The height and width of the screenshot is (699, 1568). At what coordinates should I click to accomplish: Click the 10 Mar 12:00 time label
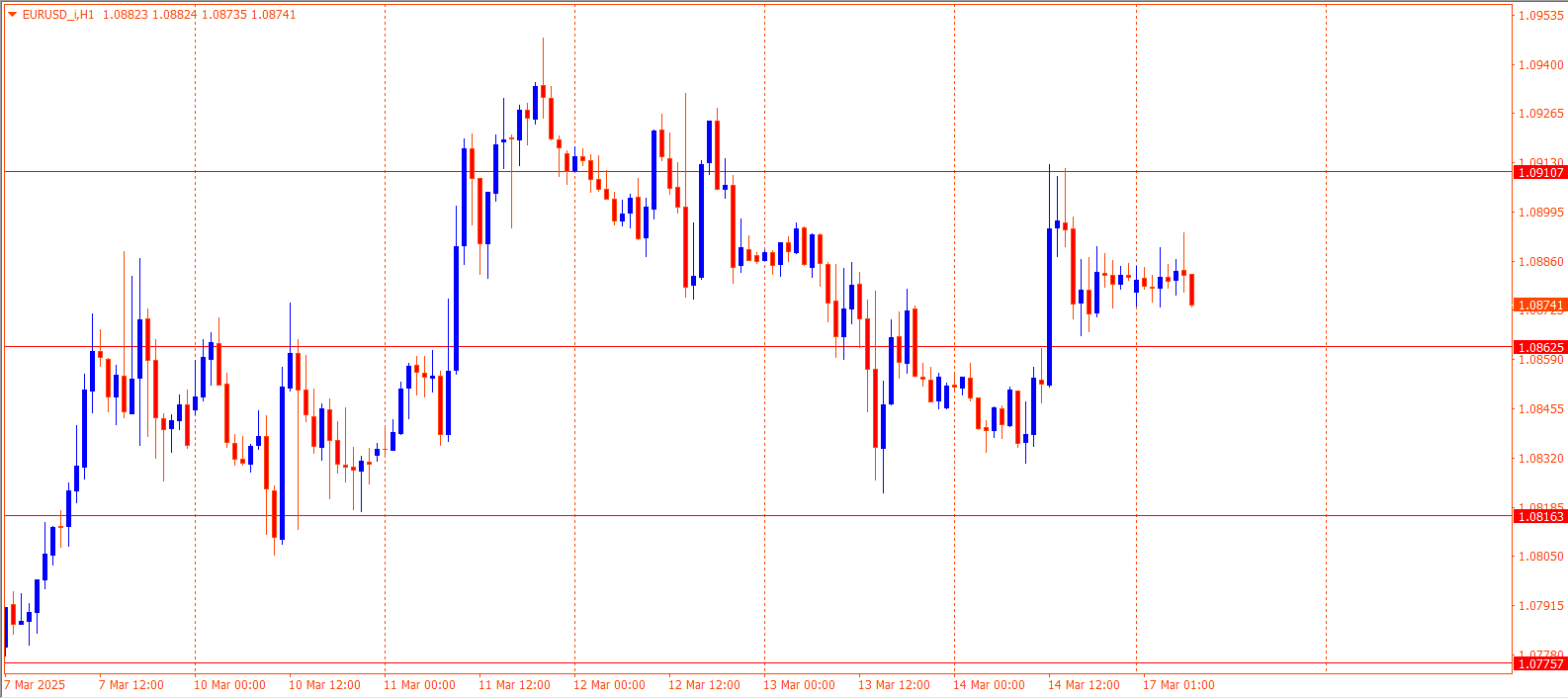tap(324, 685)
